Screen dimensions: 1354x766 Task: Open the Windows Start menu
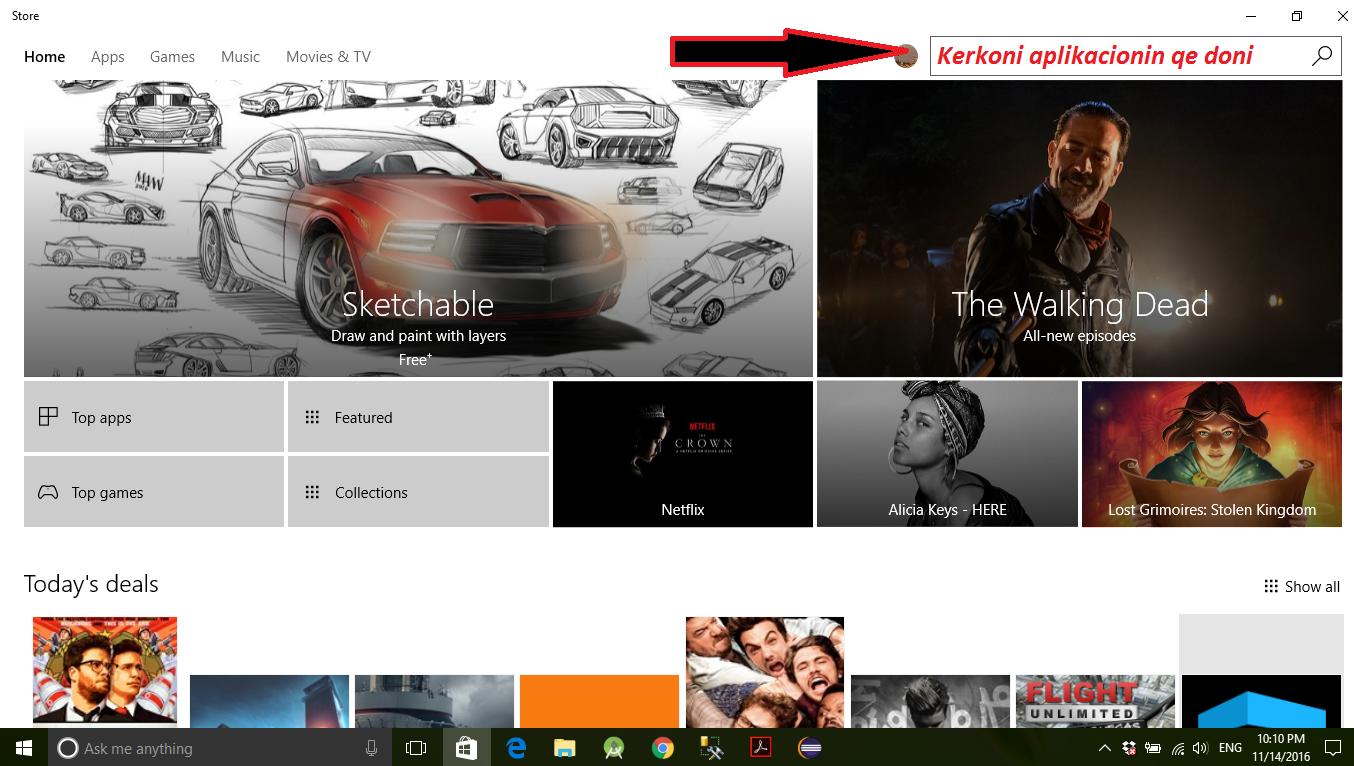tap(24, 747)
